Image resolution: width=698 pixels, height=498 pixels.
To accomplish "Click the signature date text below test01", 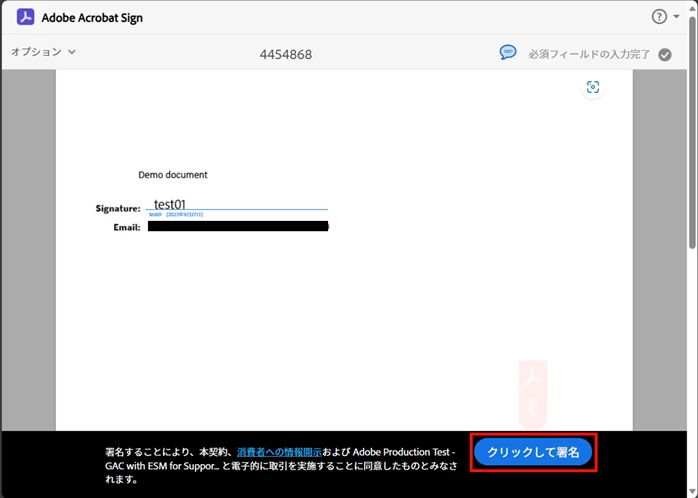I will 176,215.
